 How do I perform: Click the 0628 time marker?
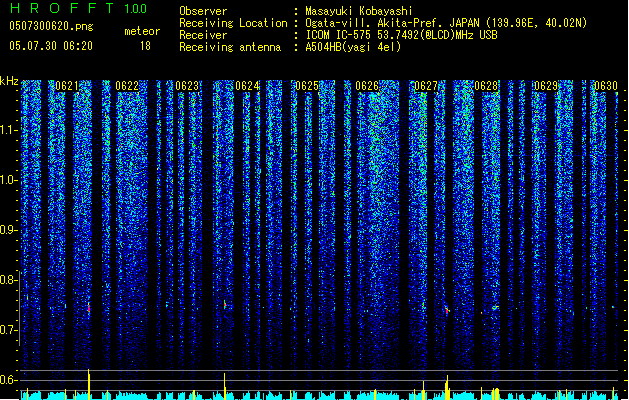pyautogui.click(x=486, y=86)
